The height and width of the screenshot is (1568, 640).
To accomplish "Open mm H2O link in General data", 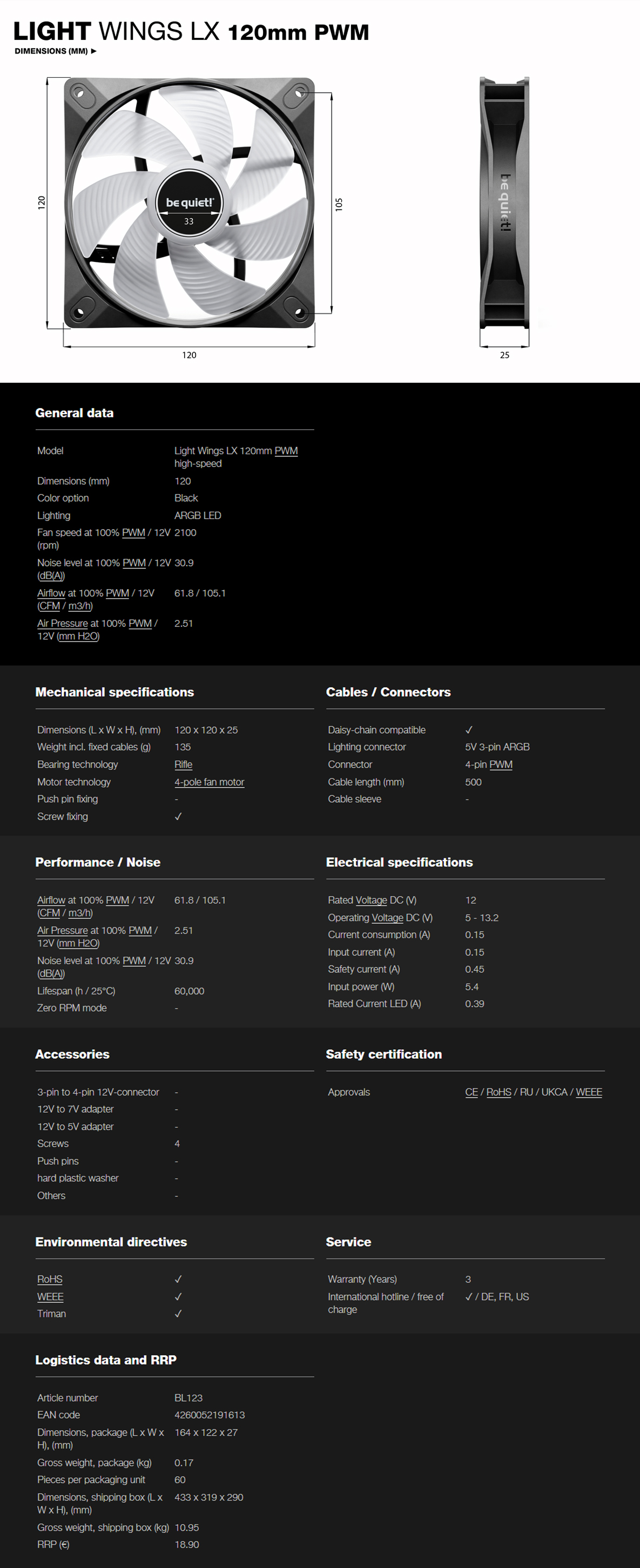I will click(78, 637).
